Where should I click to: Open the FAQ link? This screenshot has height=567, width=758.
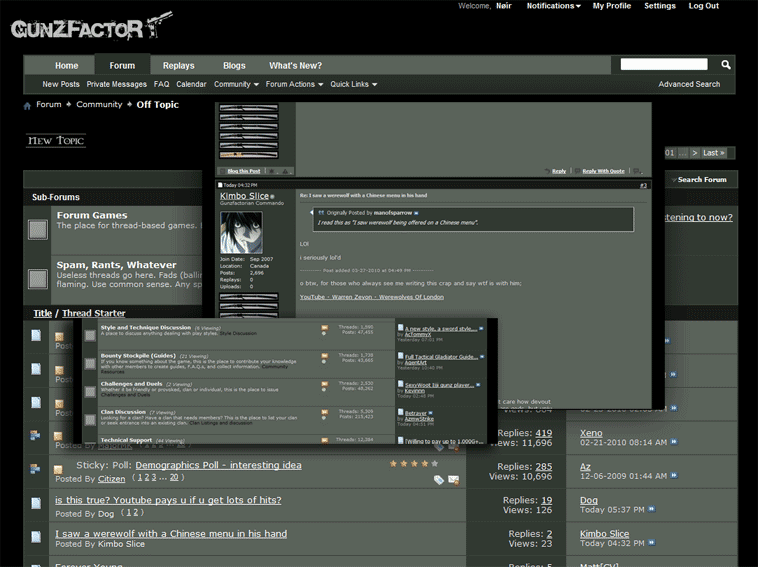click(161, 84)
